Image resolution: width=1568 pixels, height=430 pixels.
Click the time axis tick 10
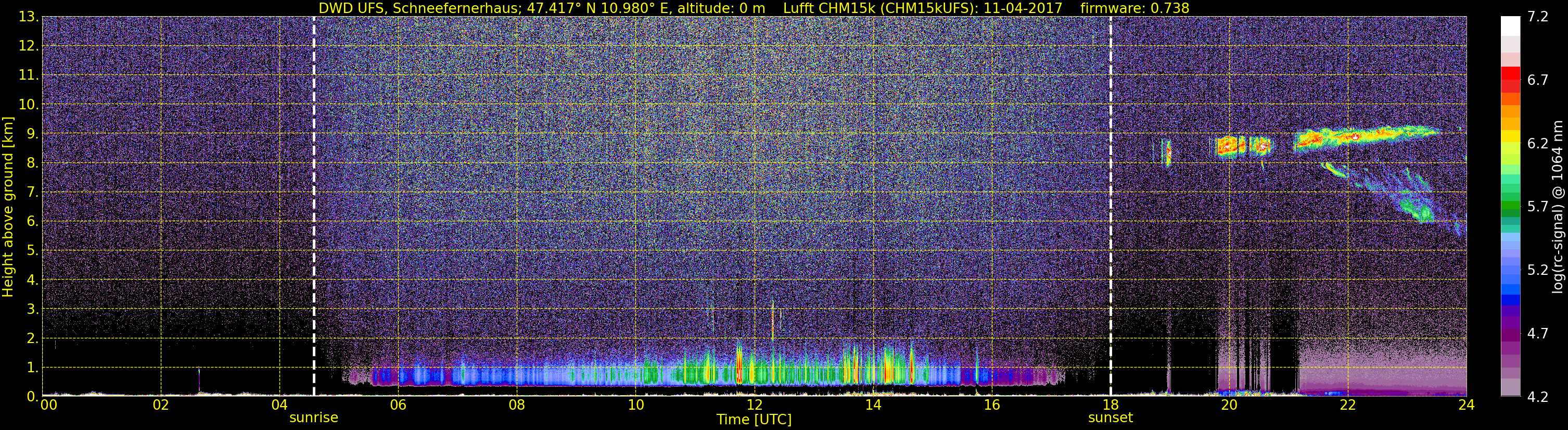tap(635, 405)
